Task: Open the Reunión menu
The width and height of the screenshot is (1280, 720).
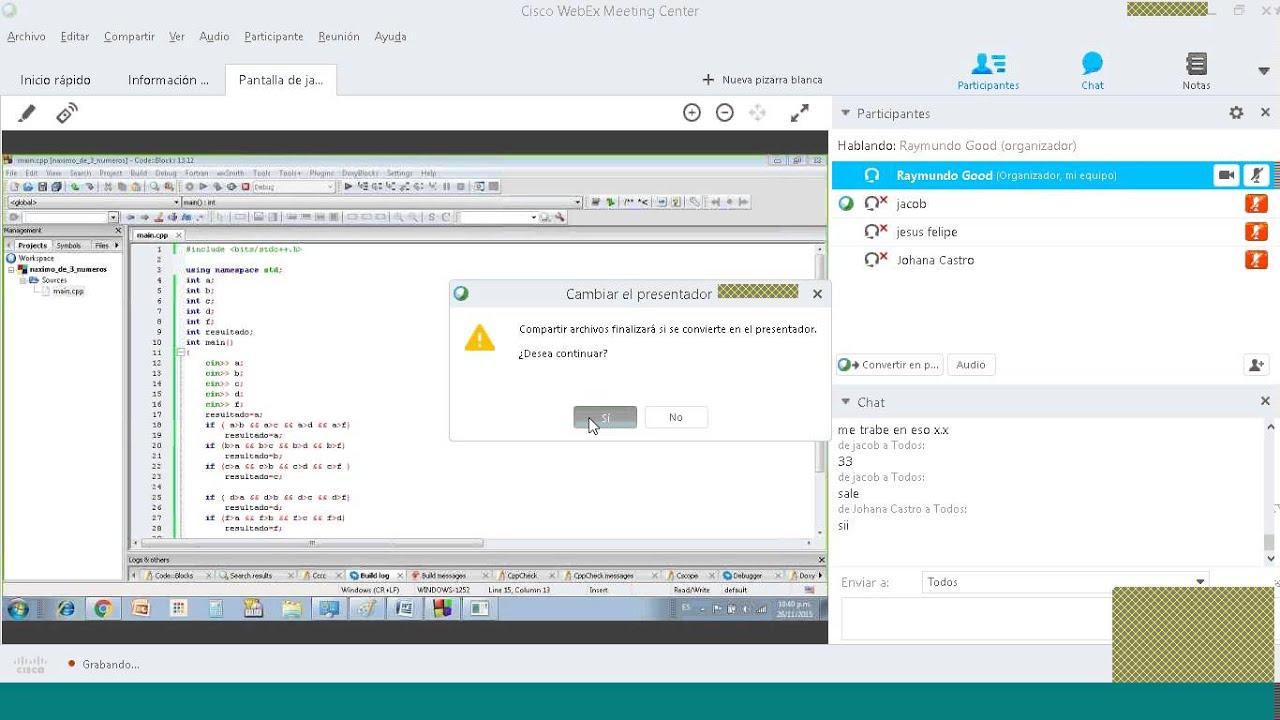Action: (338, 37)
